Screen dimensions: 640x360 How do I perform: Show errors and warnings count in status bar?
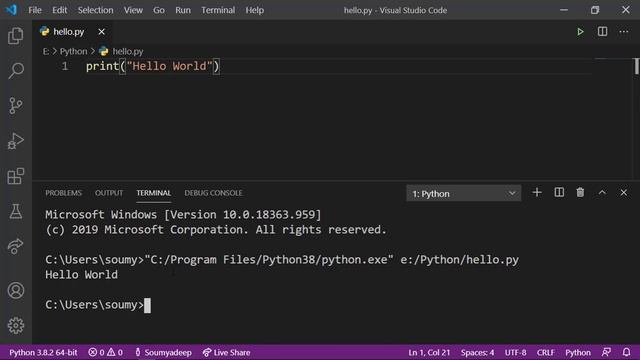pos(105,352)
